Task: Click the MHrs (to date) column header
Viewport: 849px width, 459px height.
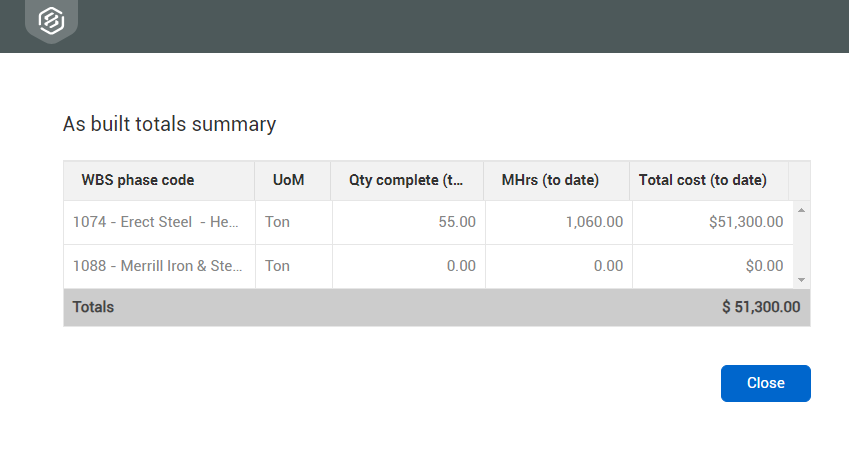Action: pyautogui.click(x=550, y=181)
